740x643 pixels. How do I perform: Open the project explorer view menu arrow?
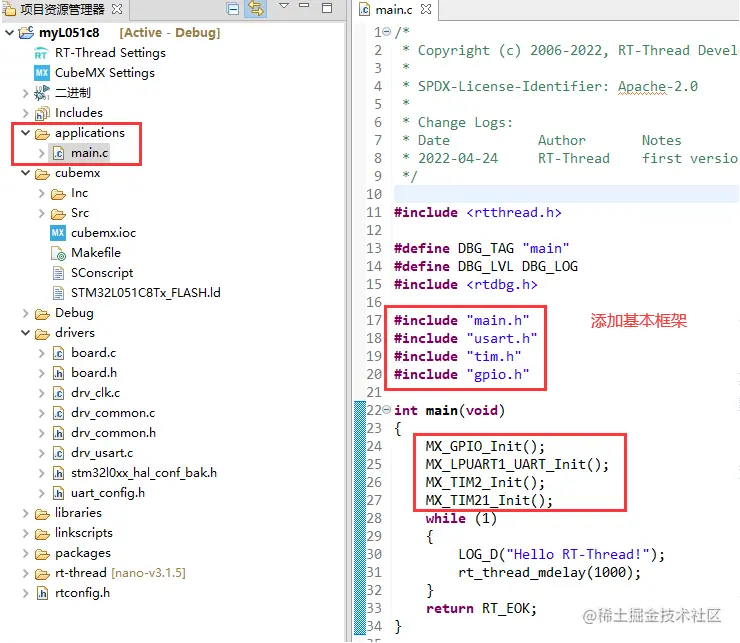pos(284,6)
